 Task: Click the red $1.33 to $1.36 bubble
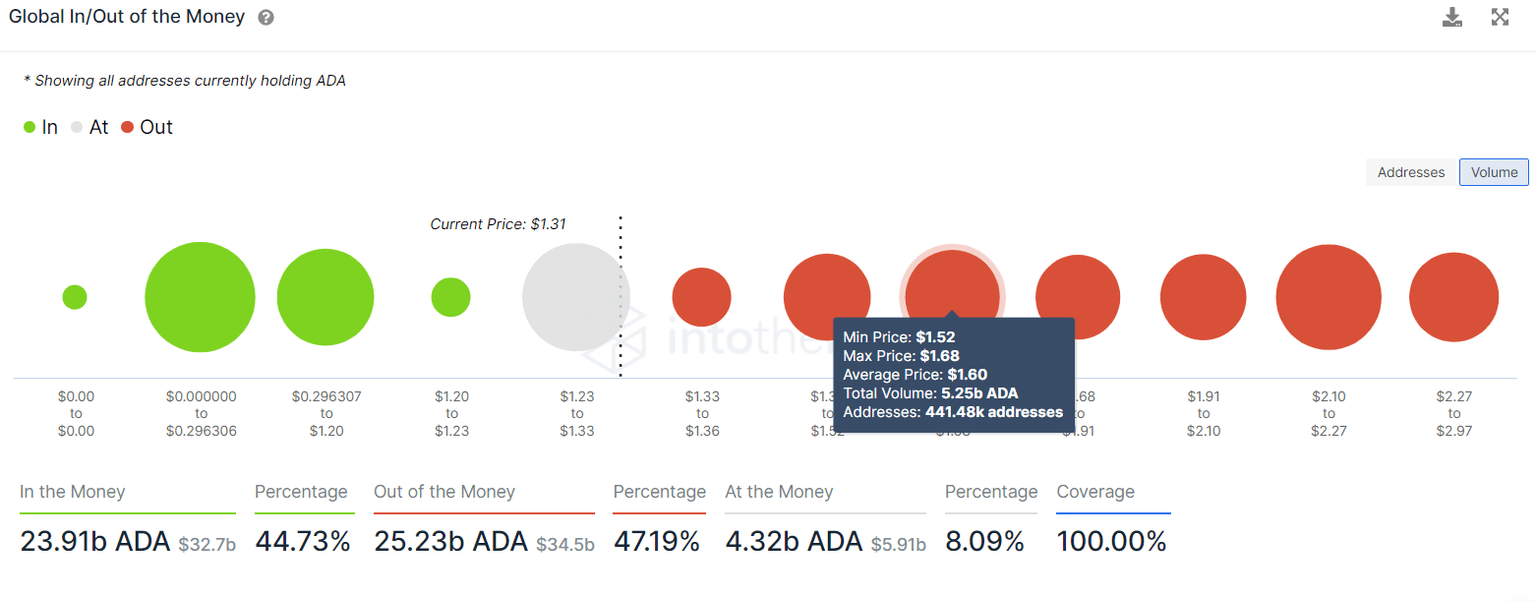coord(702,297)
